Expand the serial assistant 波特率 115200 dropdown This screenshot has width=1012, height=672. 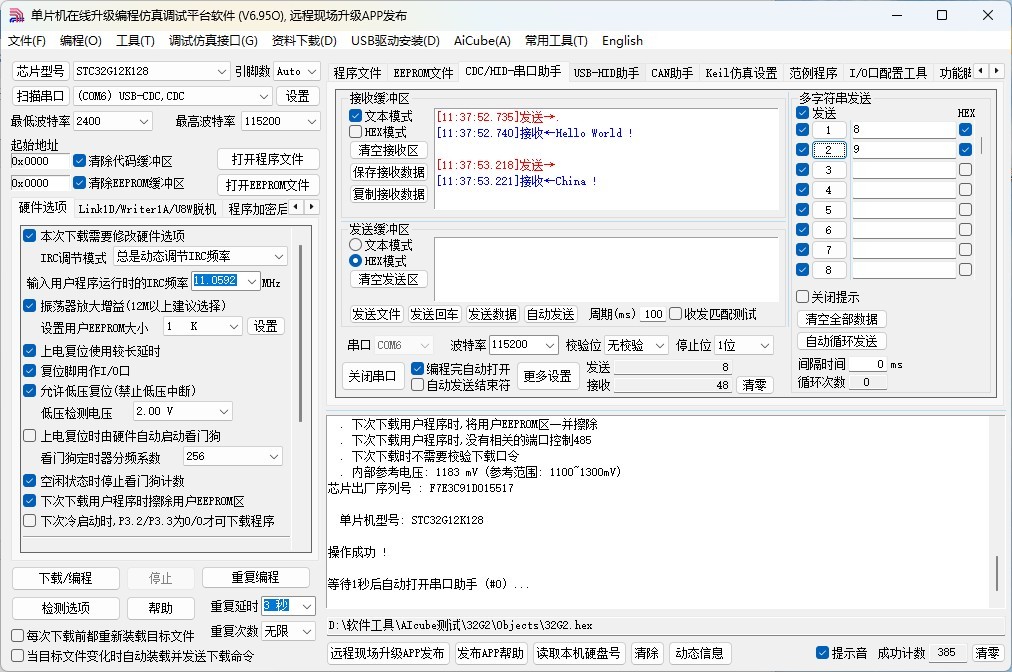(x=549, y=345)
